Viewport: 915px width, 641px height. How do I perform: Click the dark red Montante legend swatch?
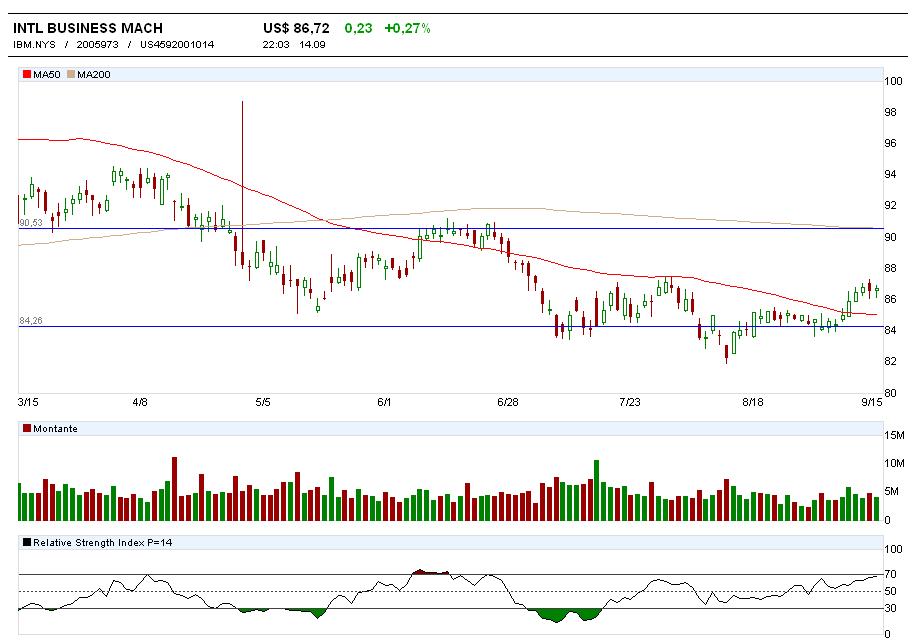[x=27, y=429]
